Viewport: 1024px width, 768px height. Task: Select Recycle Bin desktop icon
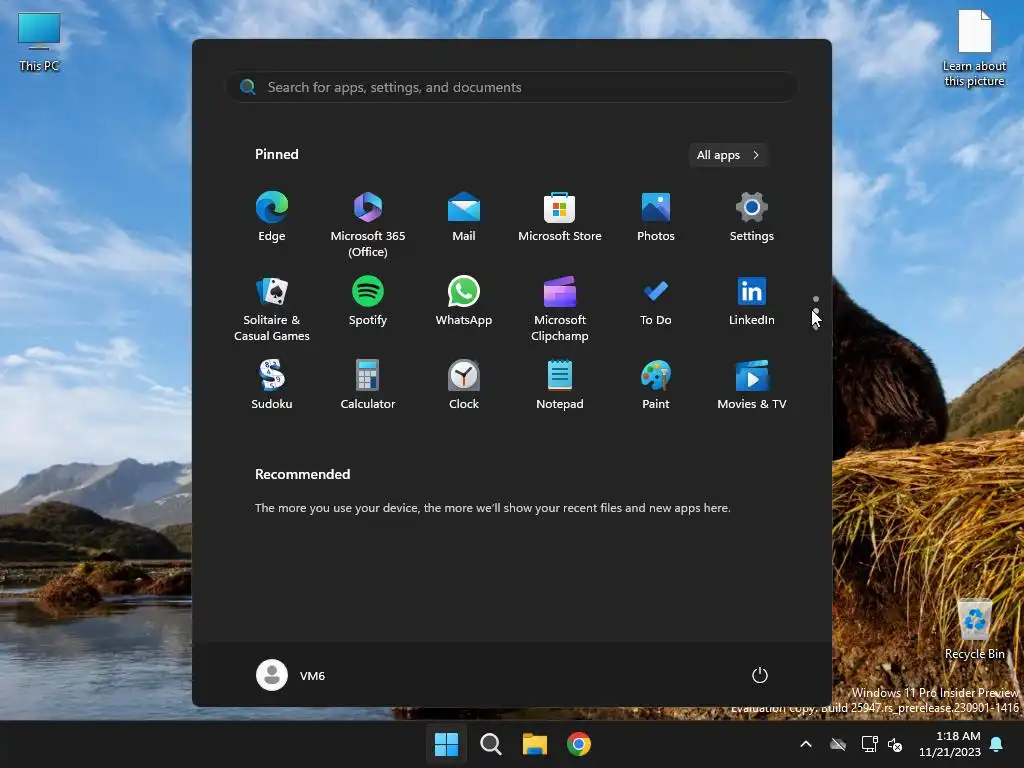(974, 630)
